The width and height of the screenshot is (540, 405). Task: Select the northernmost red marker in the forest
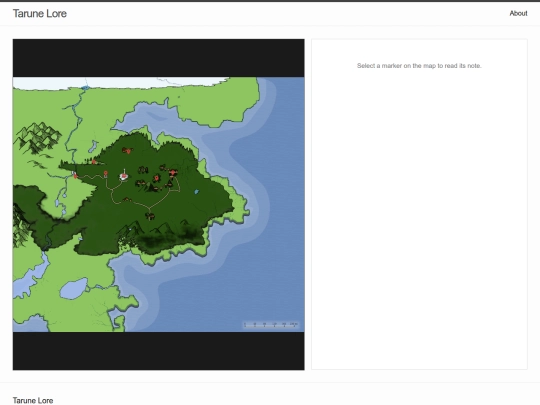tap(128, 151)
